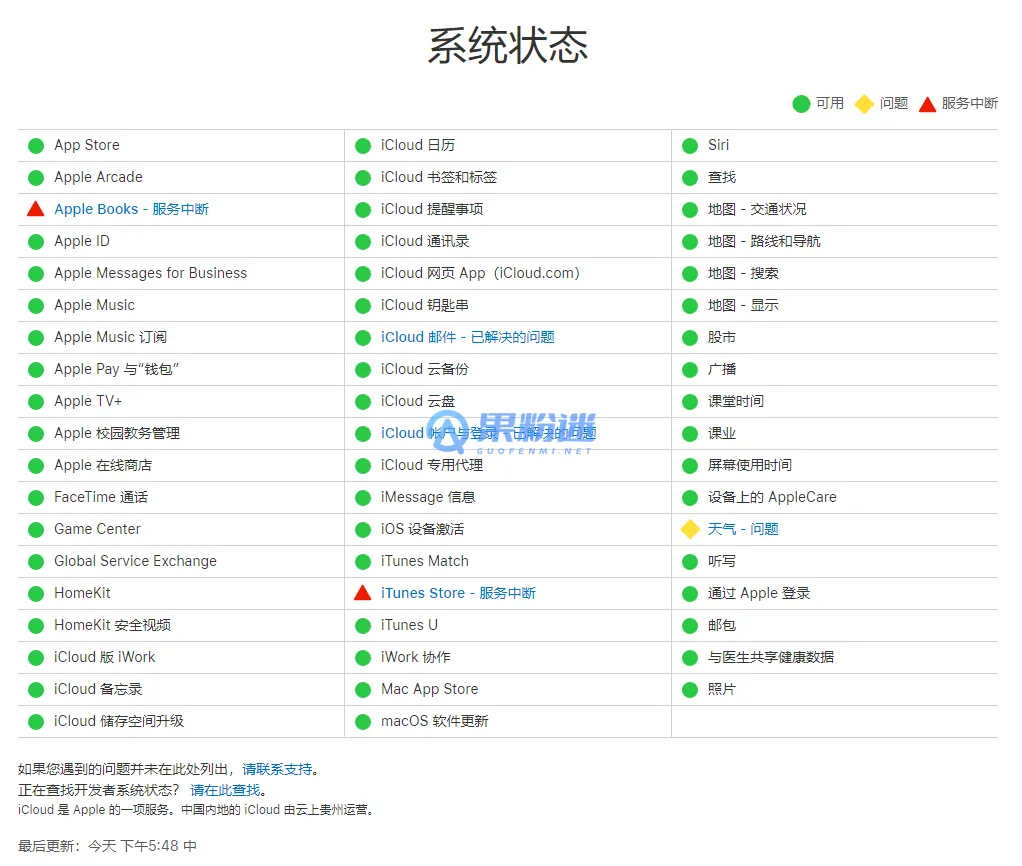Click green status dot beside 查找
Viewport: 1022px width, 866px height.
(x=690, y=177)
